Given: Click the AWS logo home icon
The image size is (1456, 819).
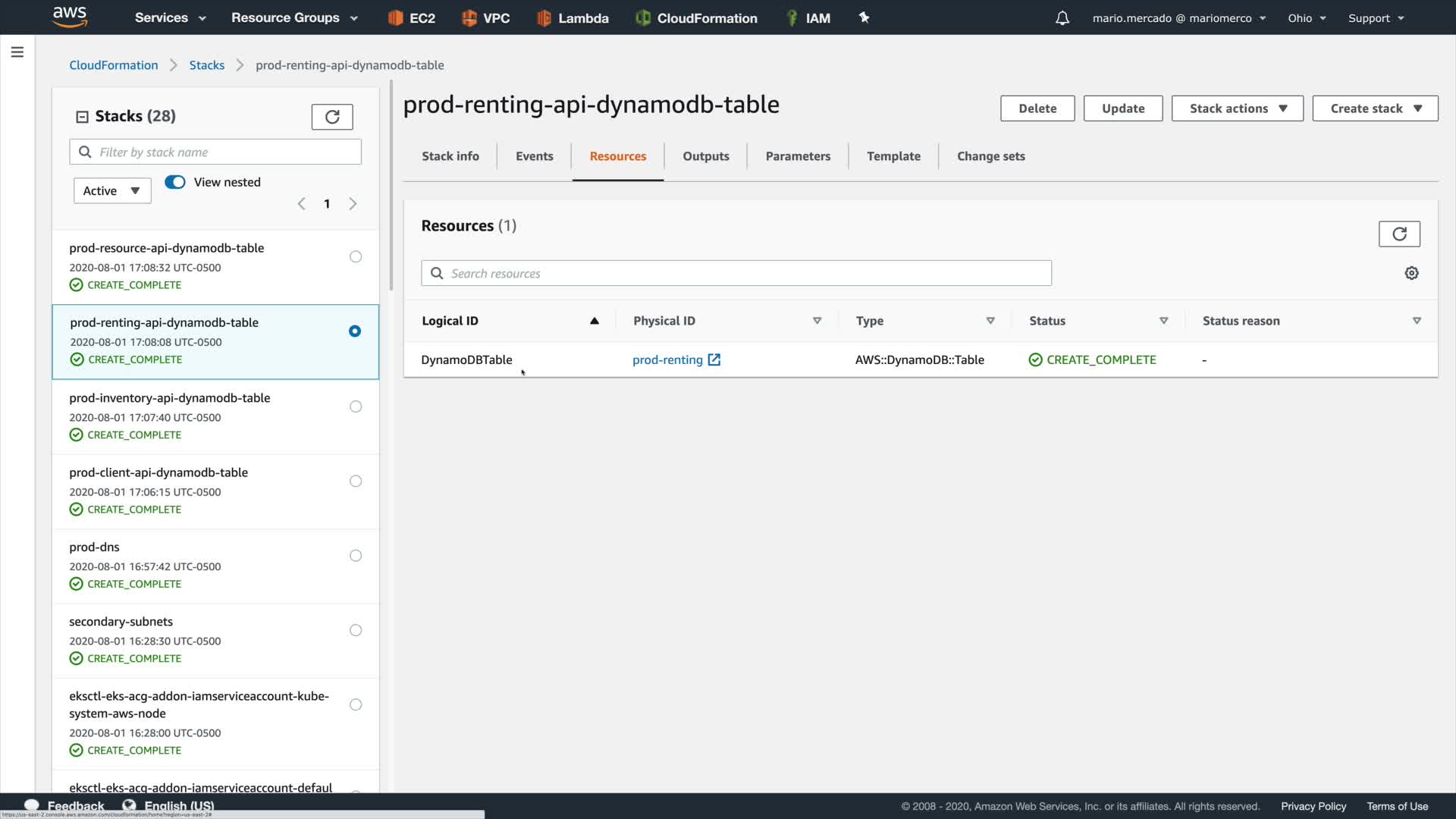Looking at the screenshot, I should (70, 17).
